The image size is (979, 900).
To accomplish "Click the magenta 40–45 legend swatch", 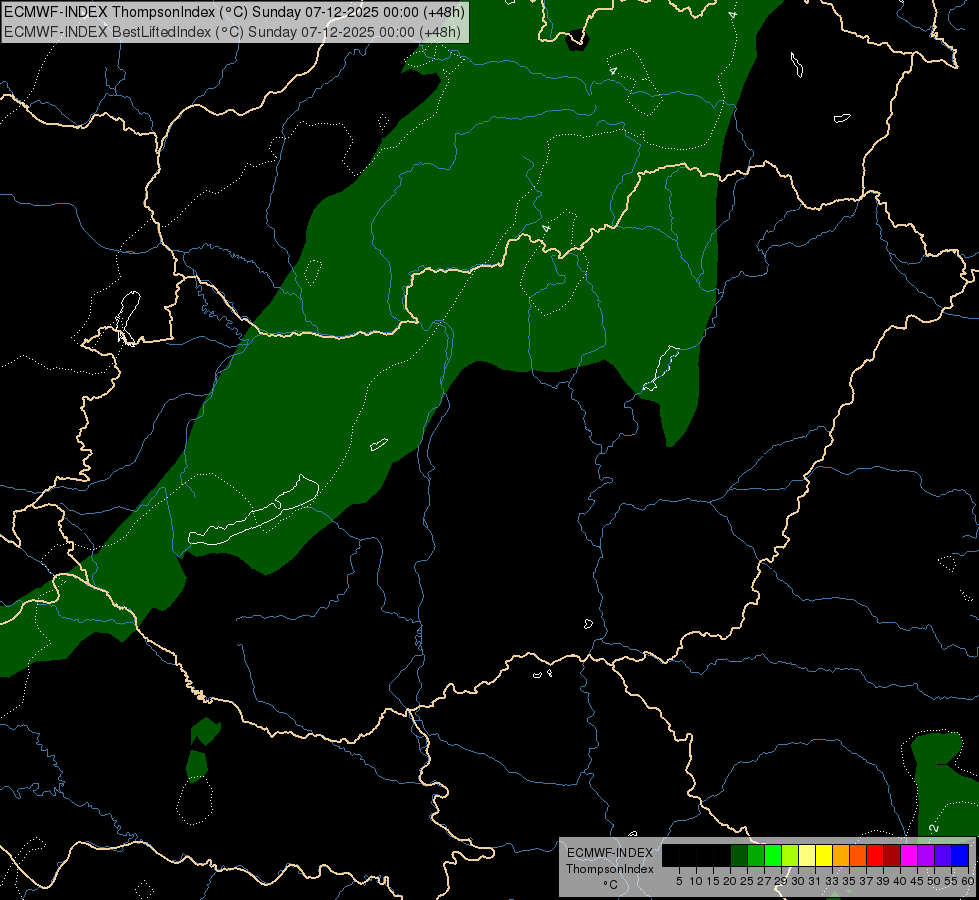I will (909, 855).
